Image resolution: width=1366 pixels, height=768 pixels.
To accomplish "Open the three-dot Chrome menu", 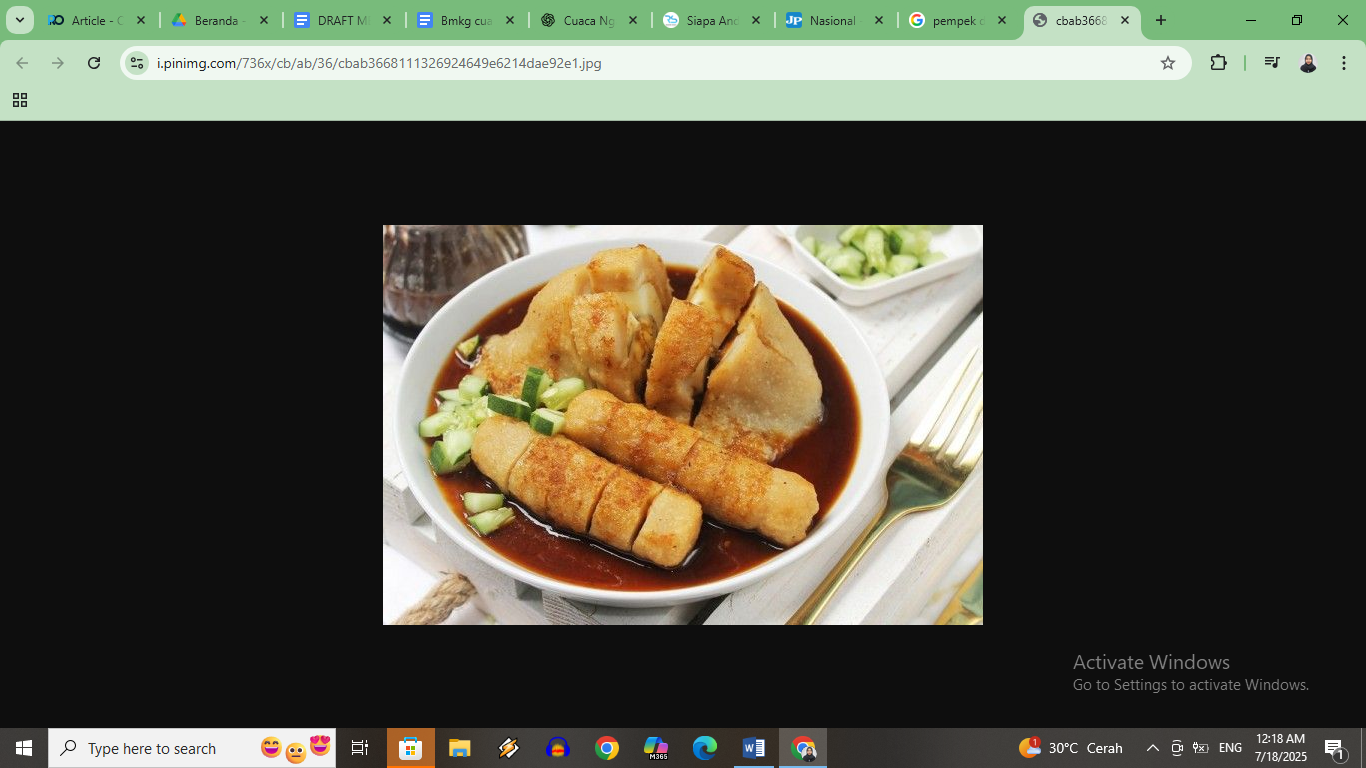I will (x=1344, y=62).
